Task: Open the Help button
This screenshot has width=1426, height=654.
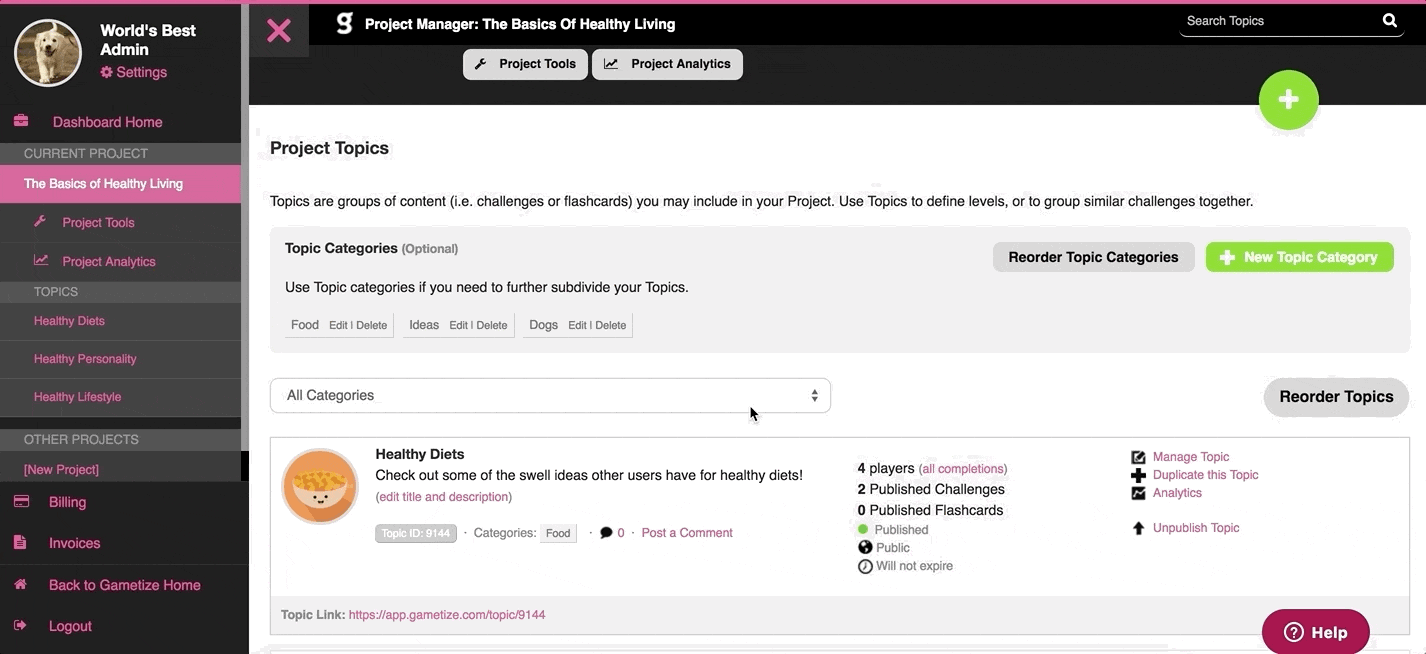Action: pyautogui.click(x=1316, y=632)
